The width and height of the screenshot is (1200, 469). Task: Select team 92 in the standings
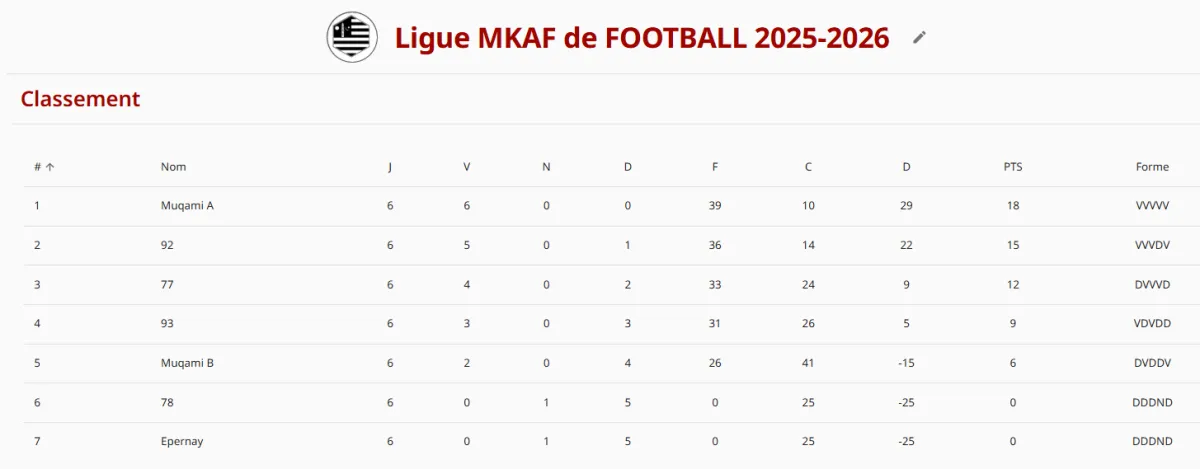tap(600, 245)
